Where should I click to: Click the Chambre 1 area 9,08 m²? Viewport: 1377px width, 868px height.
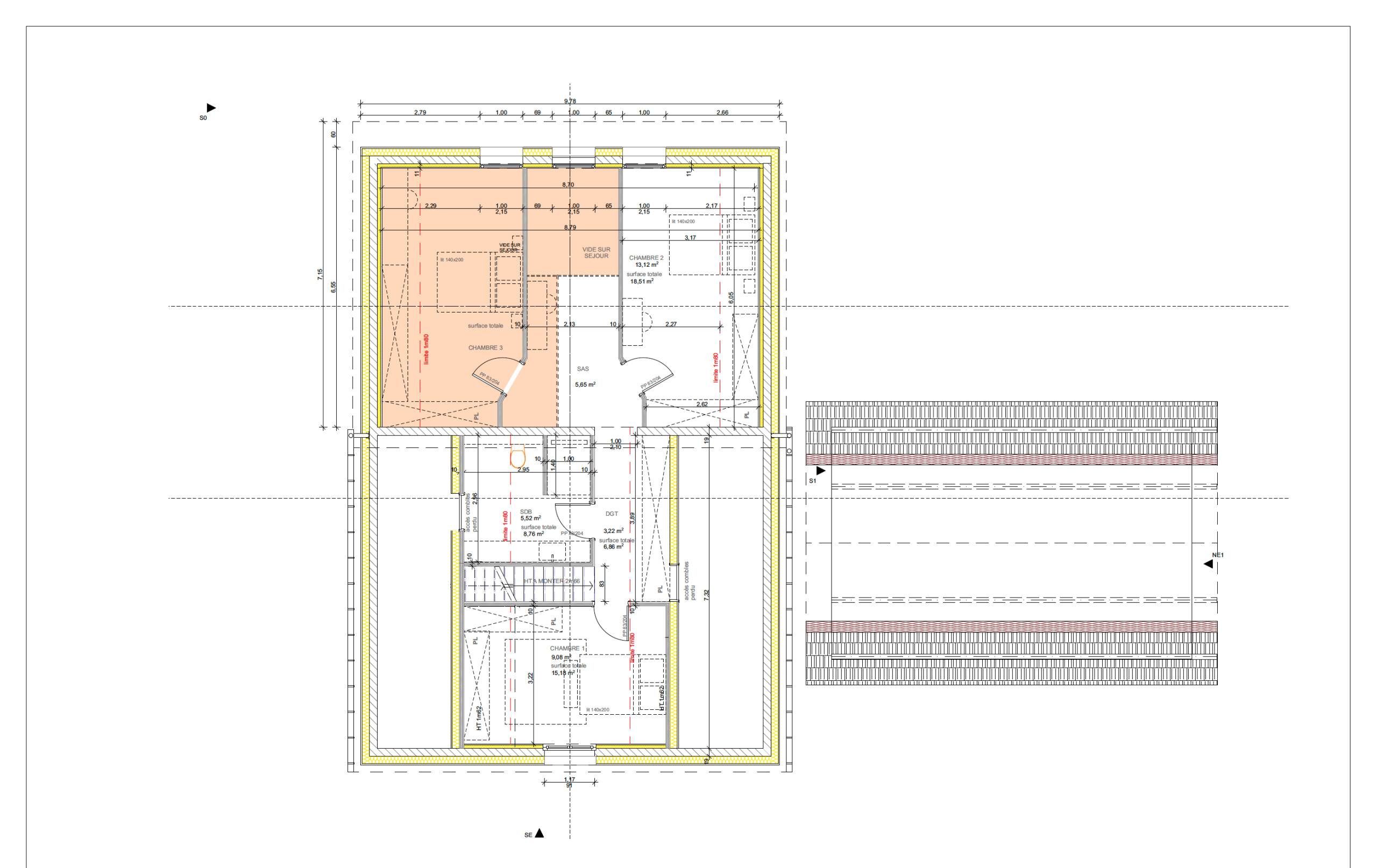tap(561, 657)
